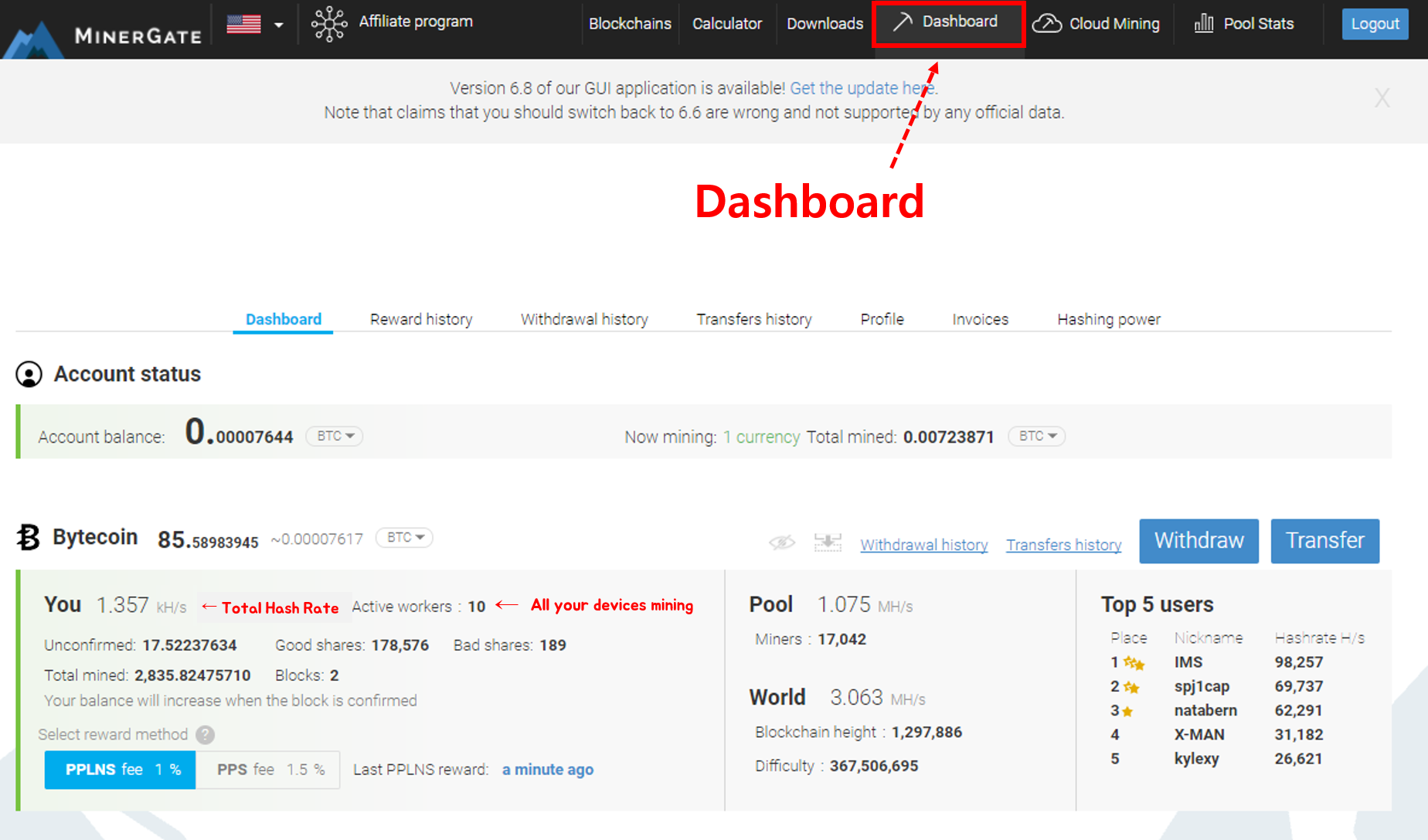Click the Withdraw button
The width and height of the screenshot is (1428, 840).
coord(1198,541)
